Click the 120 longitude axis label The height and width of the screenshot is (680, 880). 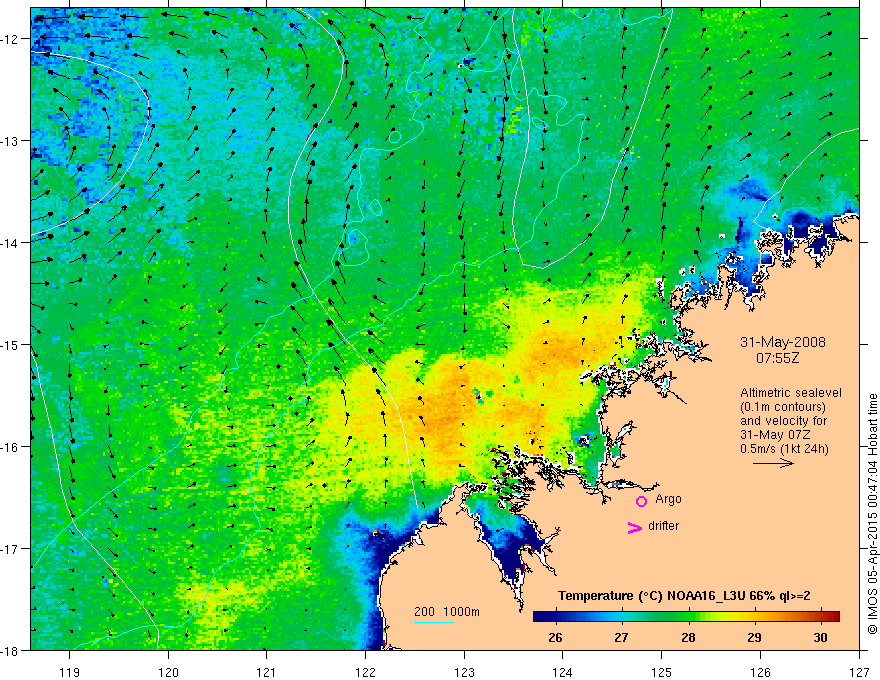pos(168,672)
